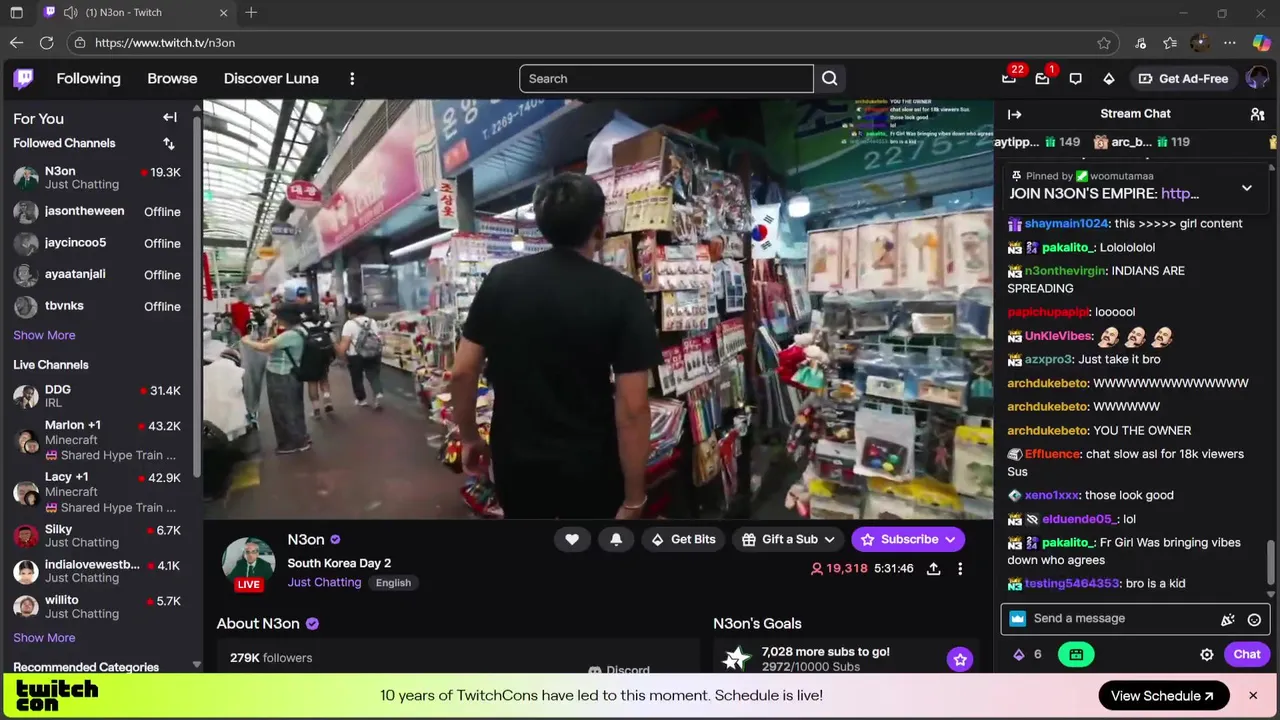This screenshot has height=720, width=1280.
Task: Click the browser refresh icon
Action: pos(46,43)
